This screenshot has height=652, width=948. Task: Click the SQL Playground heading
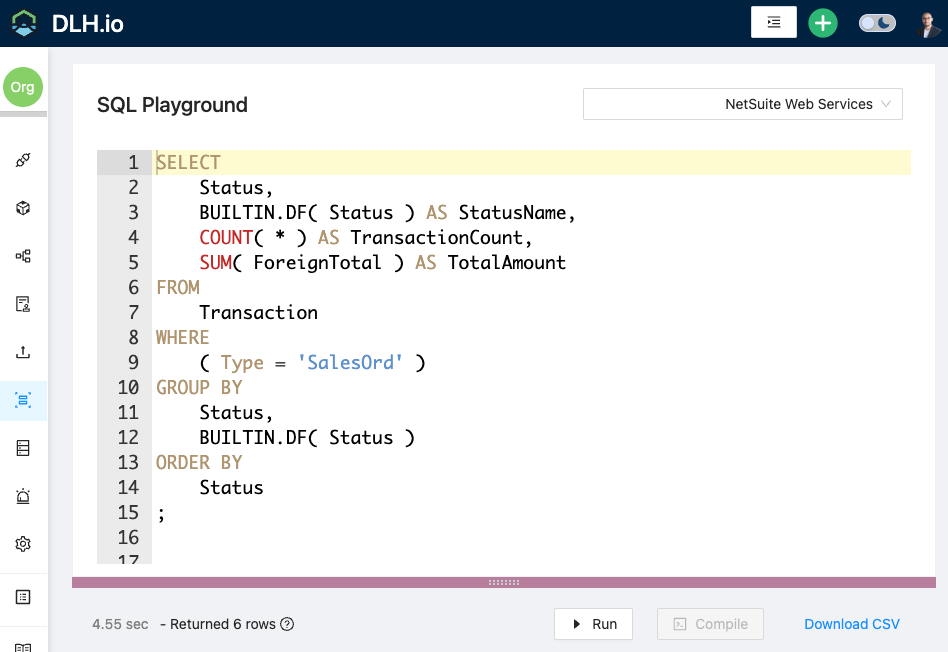pos(172,104)
